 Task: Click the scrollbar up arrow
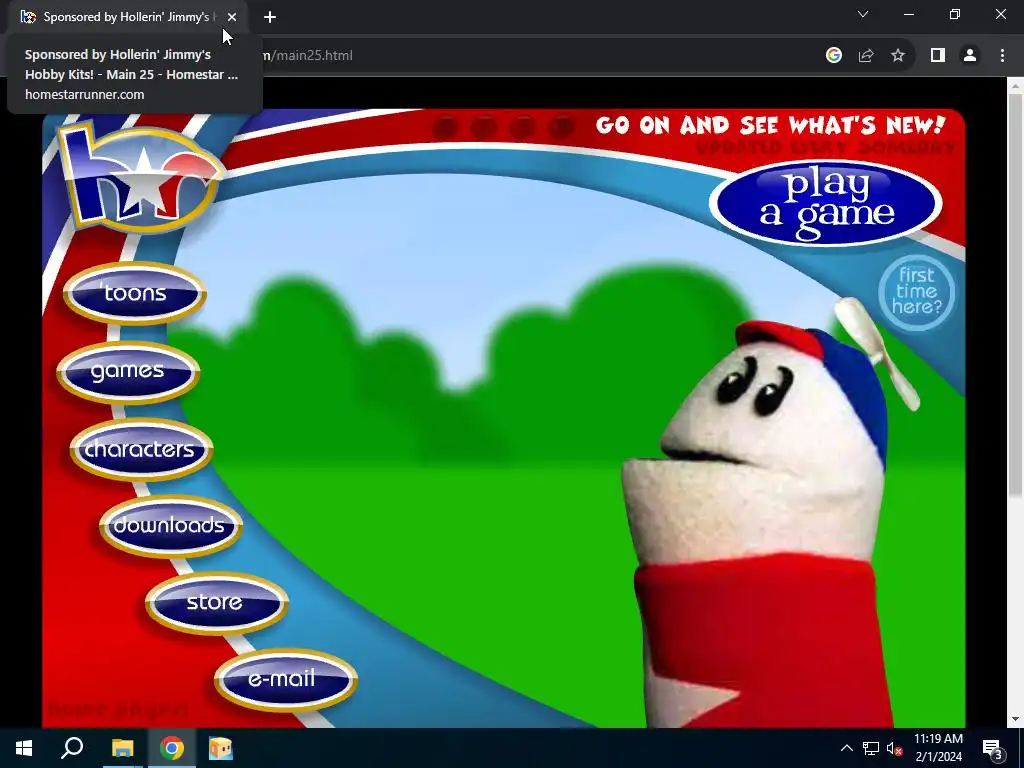1016,85
